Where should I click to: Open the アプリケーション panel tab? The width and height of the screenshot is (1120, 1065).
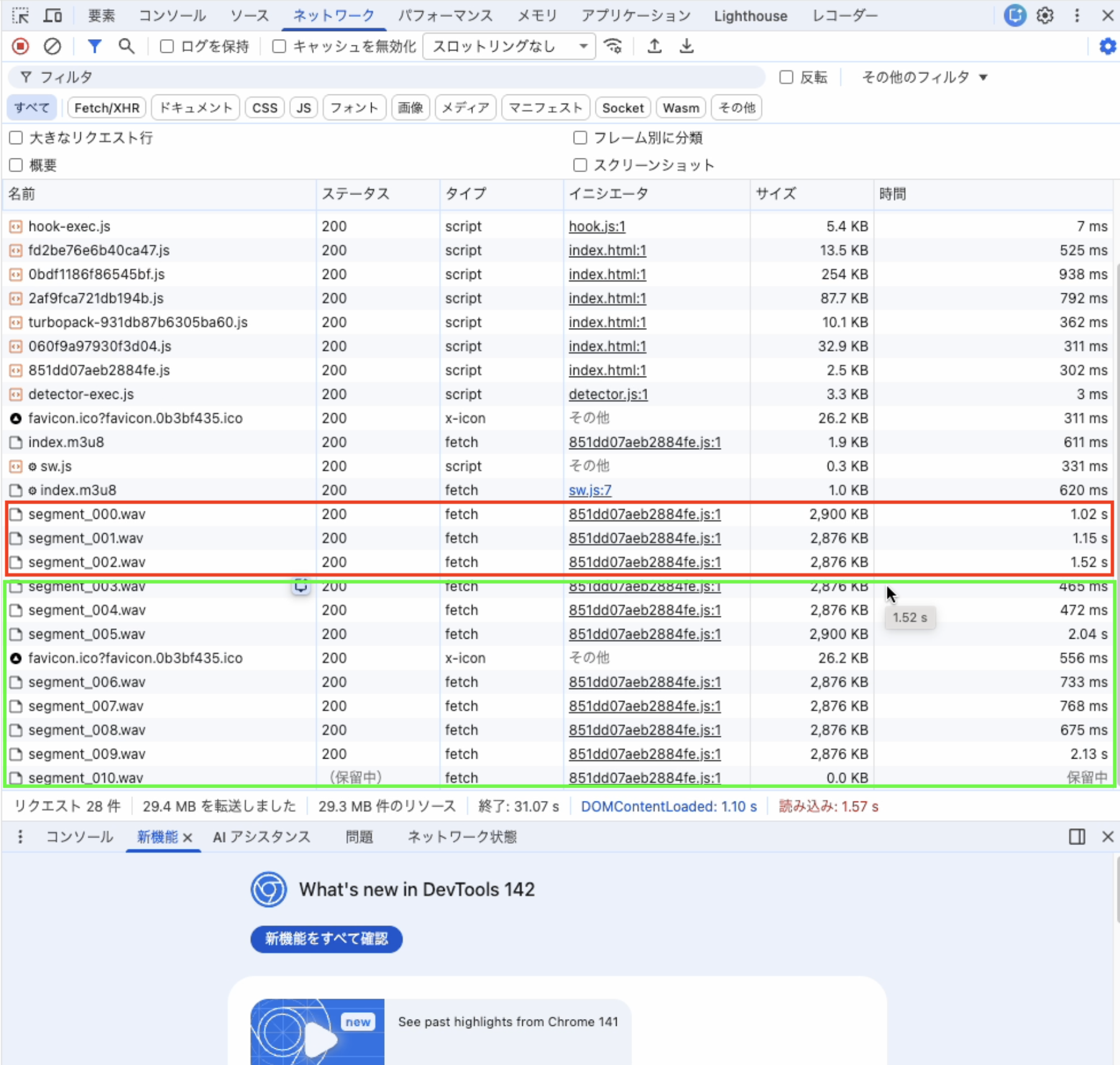coord(636,16)
